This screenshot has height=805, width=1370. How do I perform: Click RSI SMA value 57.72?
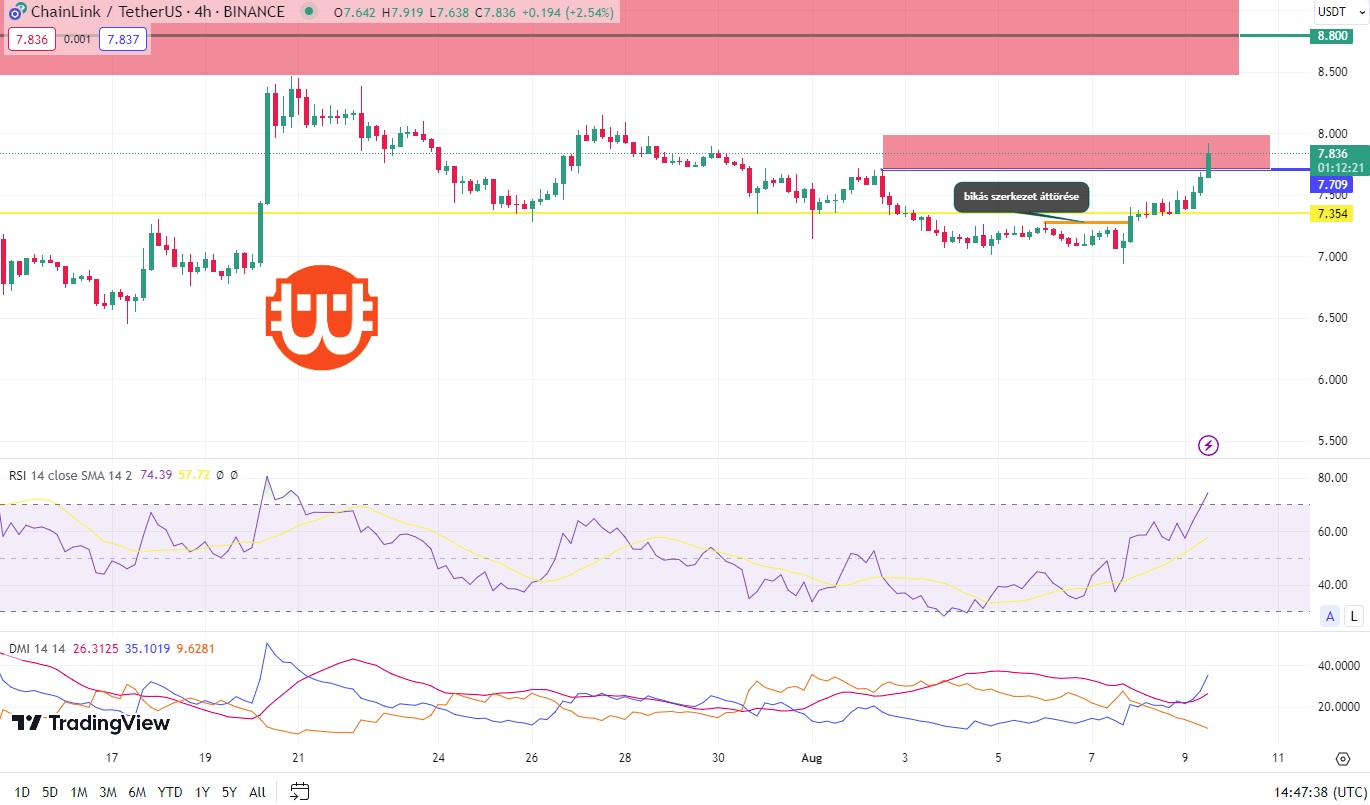pos(194,475)
